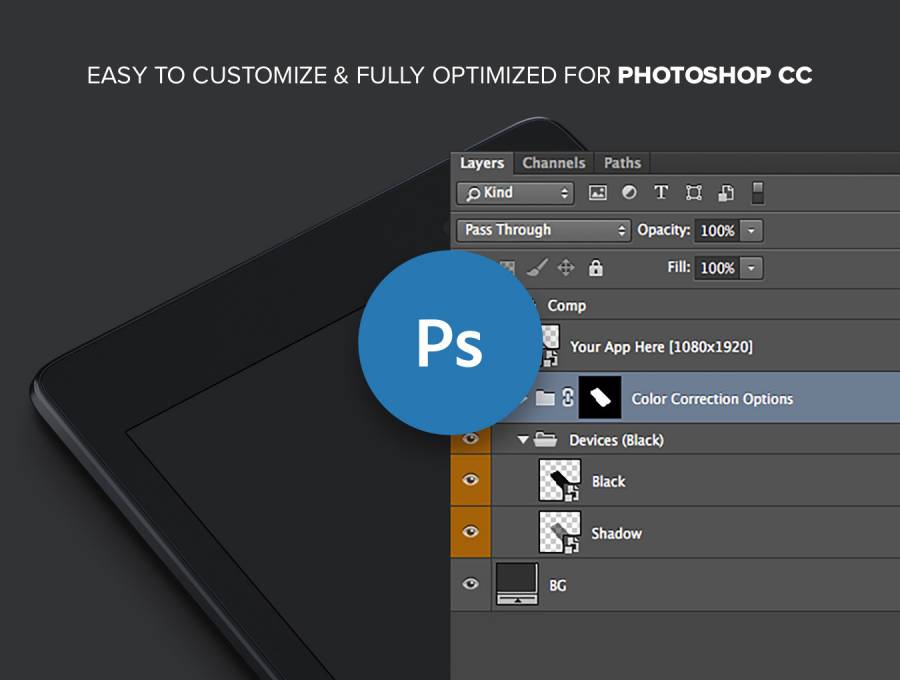This screenshot has height=680, width=900.
Task: Open the Pass Through blend mode dropdown
Action: pos(543,230)
